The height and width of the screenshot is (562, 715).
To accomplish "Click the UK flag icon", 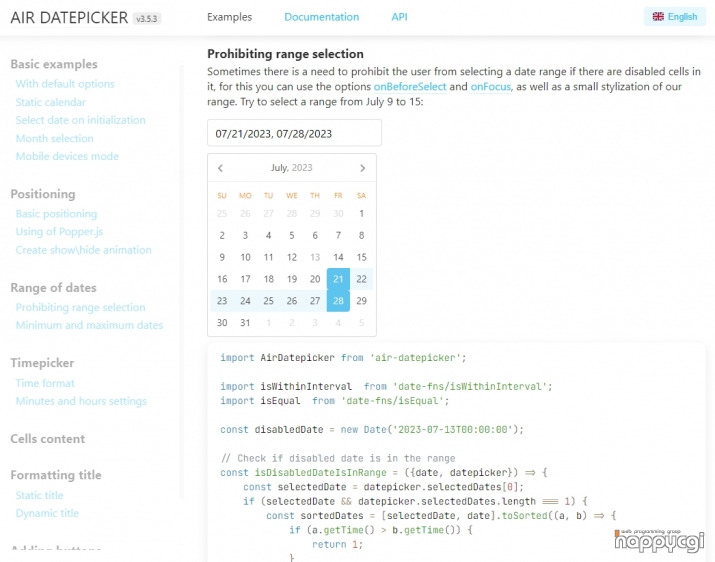I will pos(658,16).
